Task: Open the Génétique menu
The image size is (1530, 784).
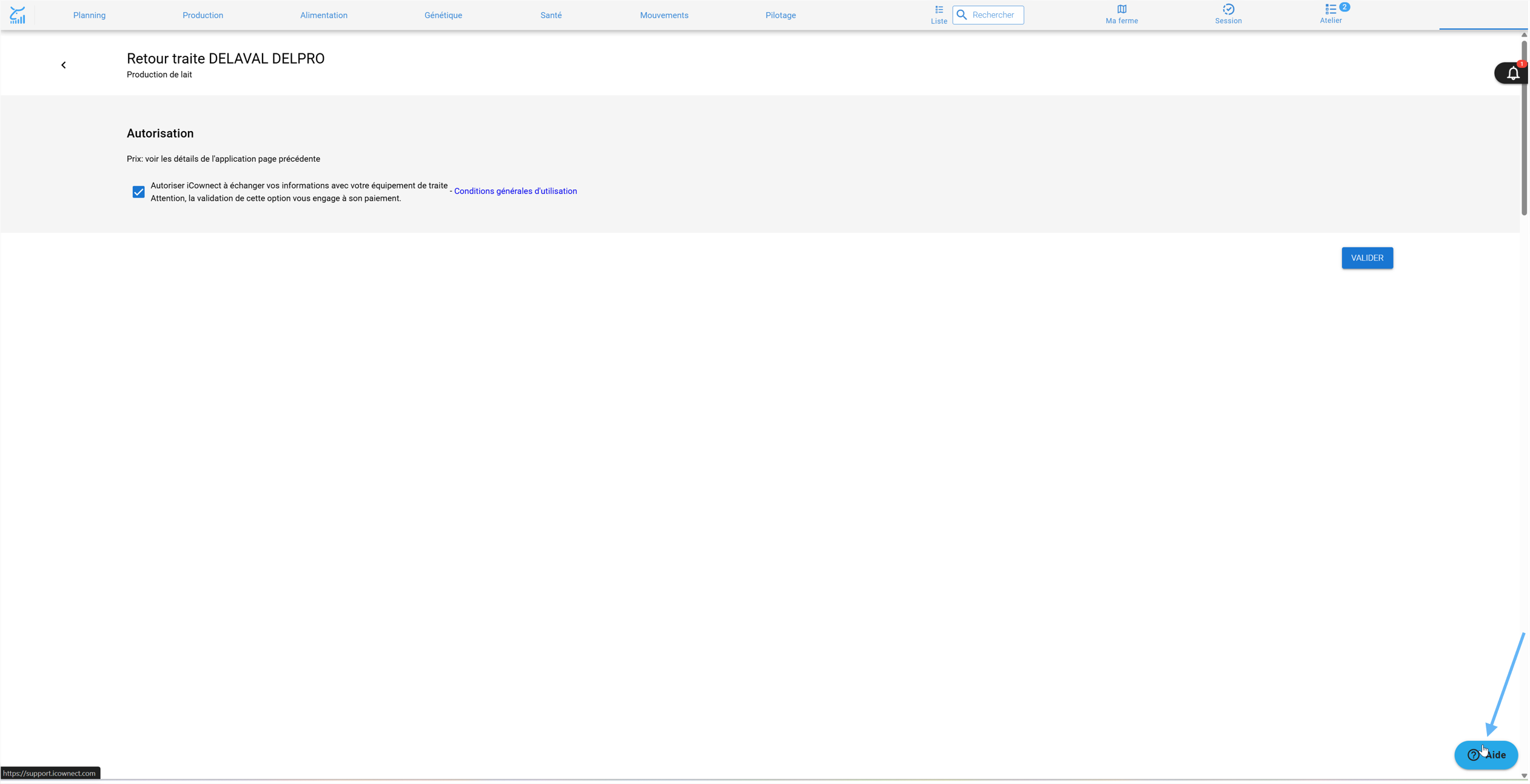Action: pos(443,15)
